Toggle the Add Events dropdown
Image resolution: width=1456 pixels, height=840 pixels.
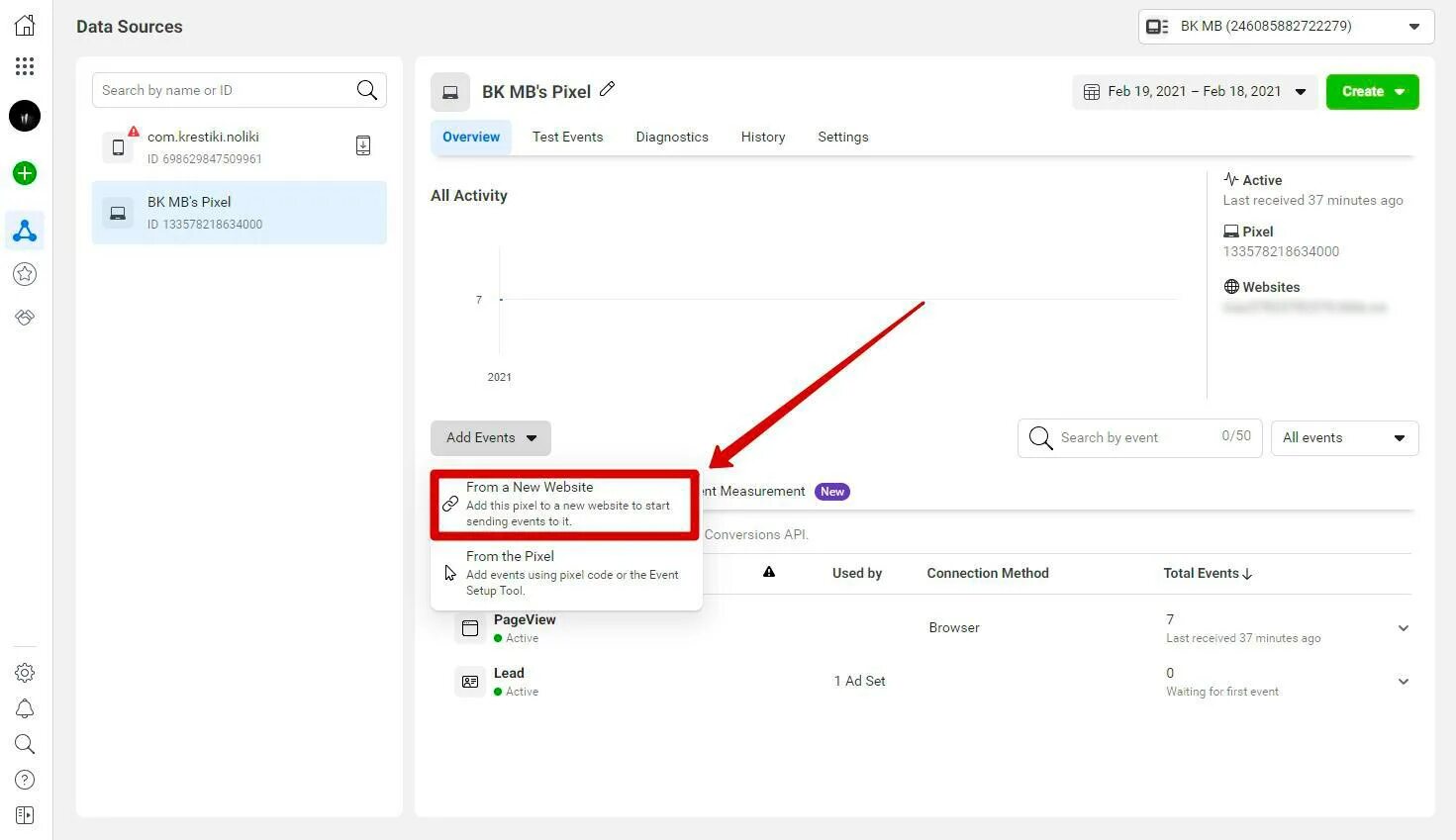pyautogui.click(x=491, y=438)
